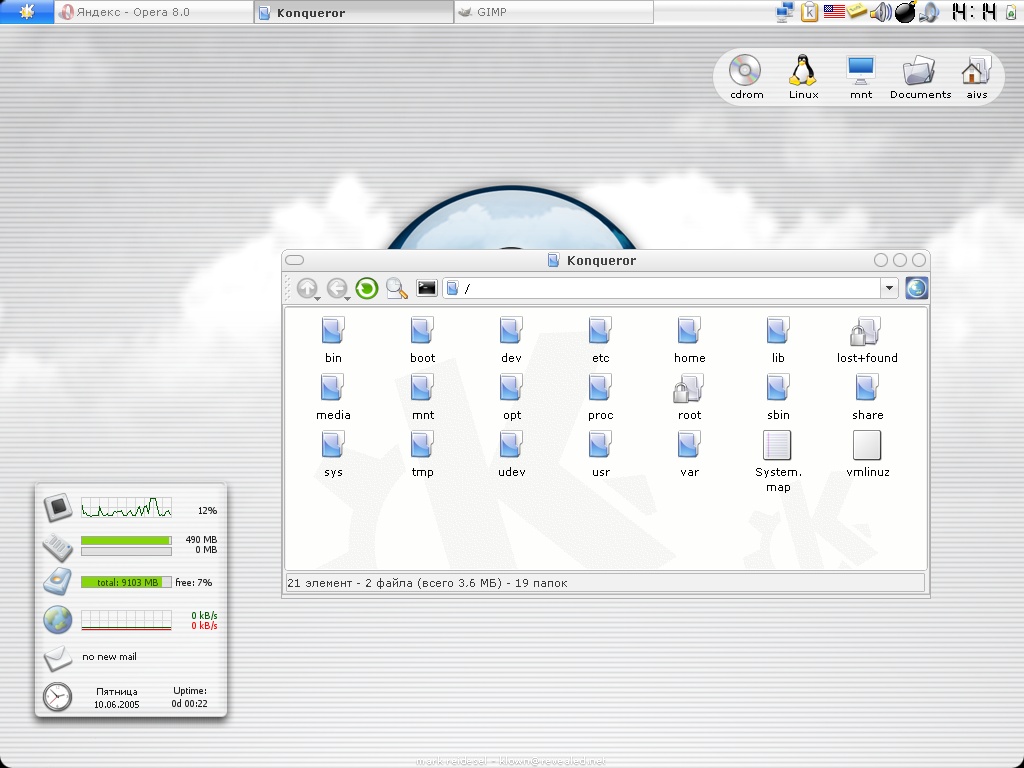
Task: Switch to the Opera 8.0 taskbar entry
Action: point(153,12)
